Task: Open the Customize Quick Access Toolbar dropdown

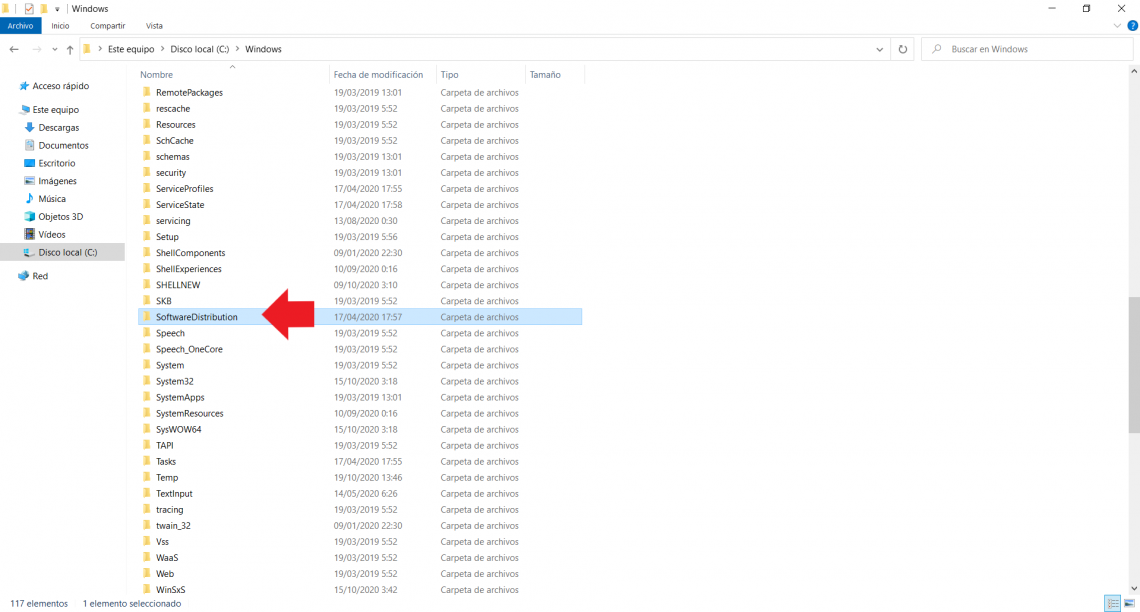Action: click(57, 8)
